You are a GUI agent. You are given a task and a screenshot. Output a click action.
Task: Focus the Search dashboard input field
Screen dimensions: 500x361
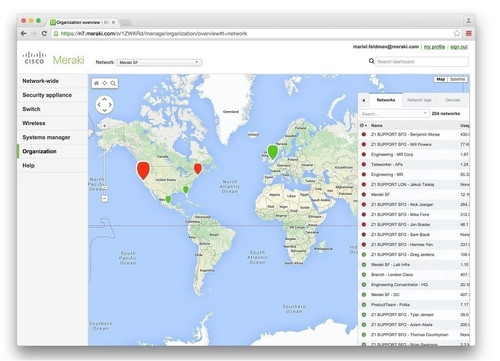[422, 62]
